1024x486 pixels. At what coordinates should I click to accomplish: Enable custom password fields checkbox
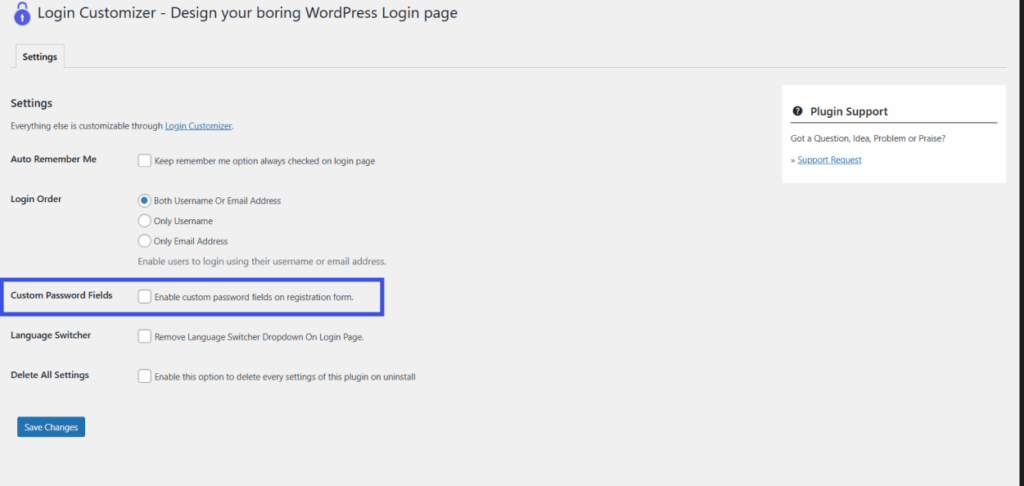point(144,297)
